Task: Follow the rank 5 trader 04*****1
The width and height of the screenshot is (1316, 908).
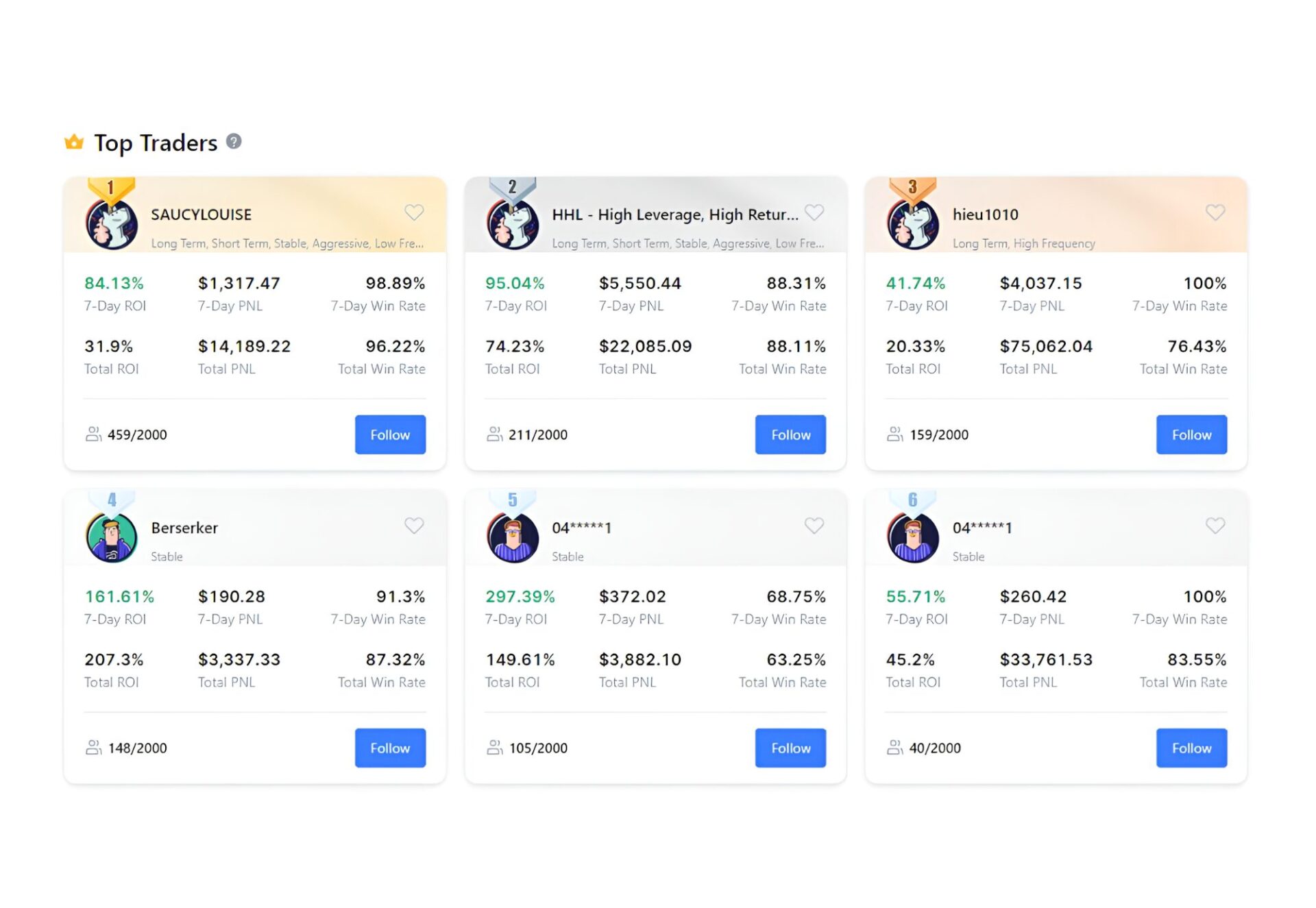Action: coord(790,748)
